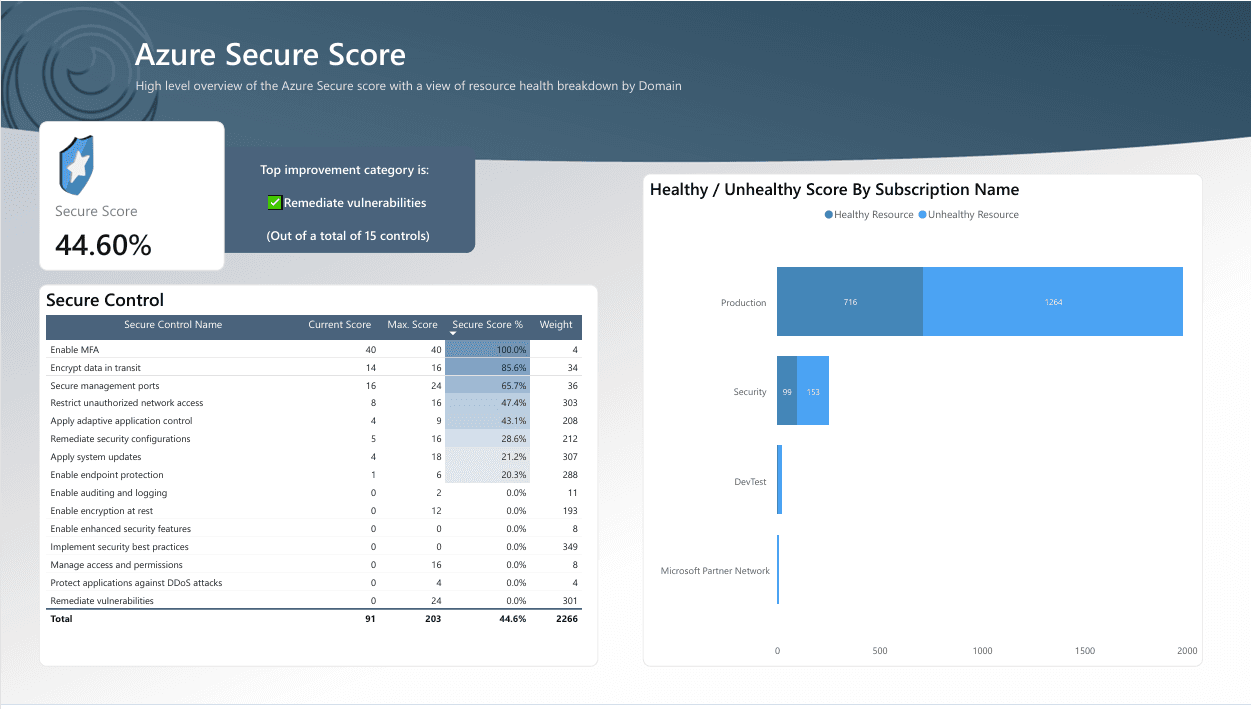
Task: Select Implement security best practices row
Action: pos(314,547)
